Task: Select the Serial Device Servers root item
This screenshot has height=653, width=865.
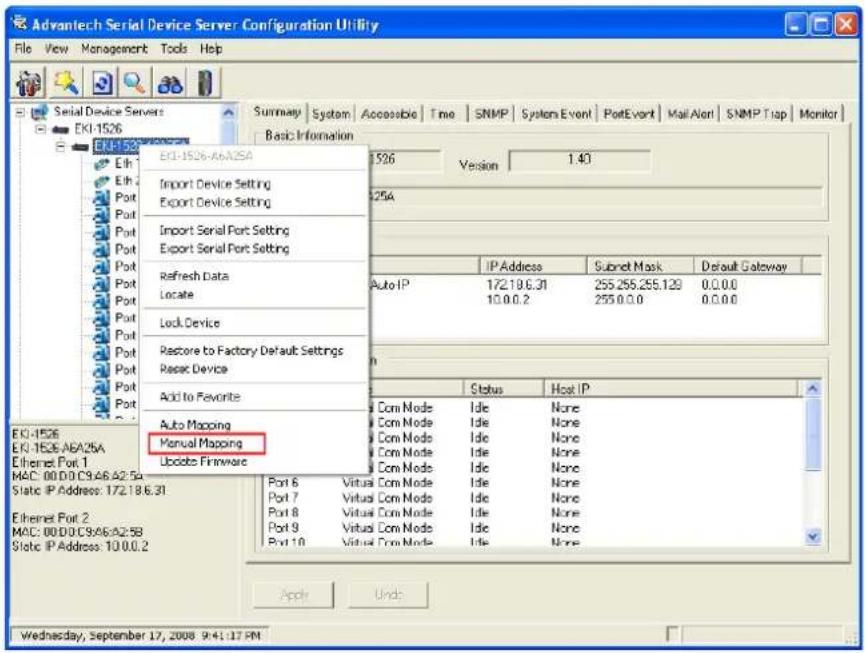Action: coord(109,111)
